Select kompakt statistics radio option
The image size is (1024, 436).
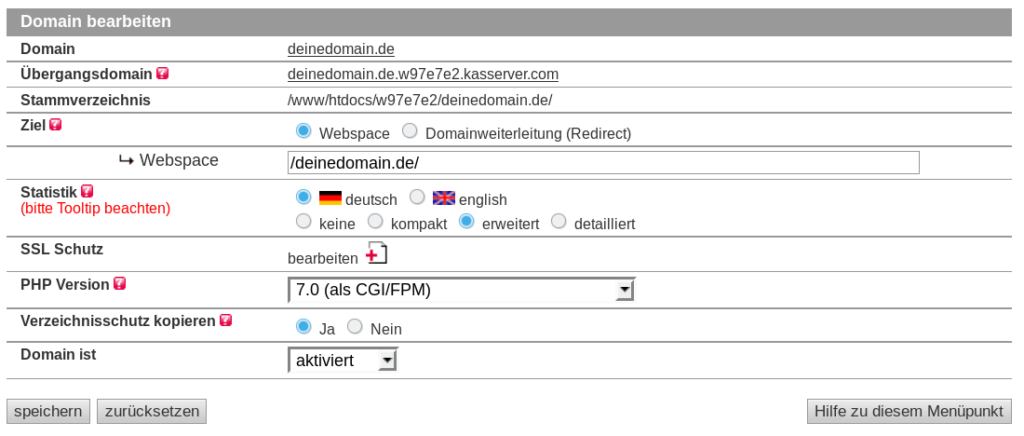point(375,222)
